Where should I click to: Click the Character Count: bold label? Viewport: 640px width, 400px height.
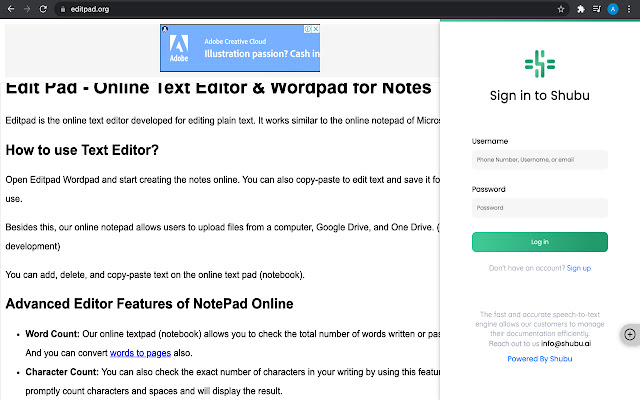(x=62, y=372)
